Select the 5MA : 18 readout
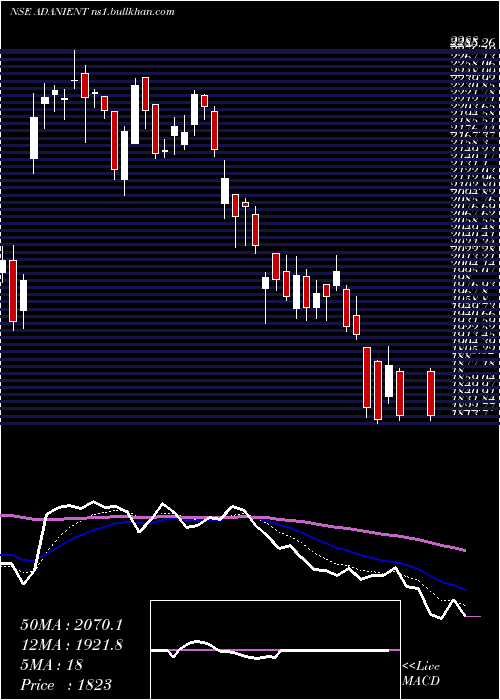Viewport: 500px width, 700px height. click(51, 665)
